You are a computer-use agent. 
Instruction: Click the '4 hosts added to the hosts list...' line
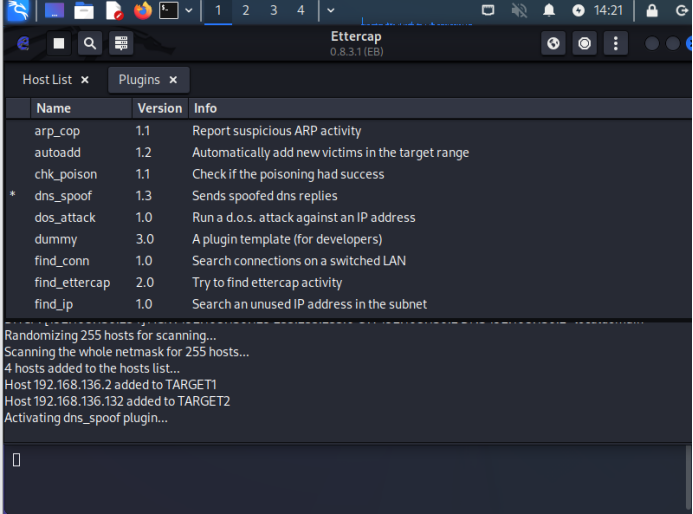(92, 369)
